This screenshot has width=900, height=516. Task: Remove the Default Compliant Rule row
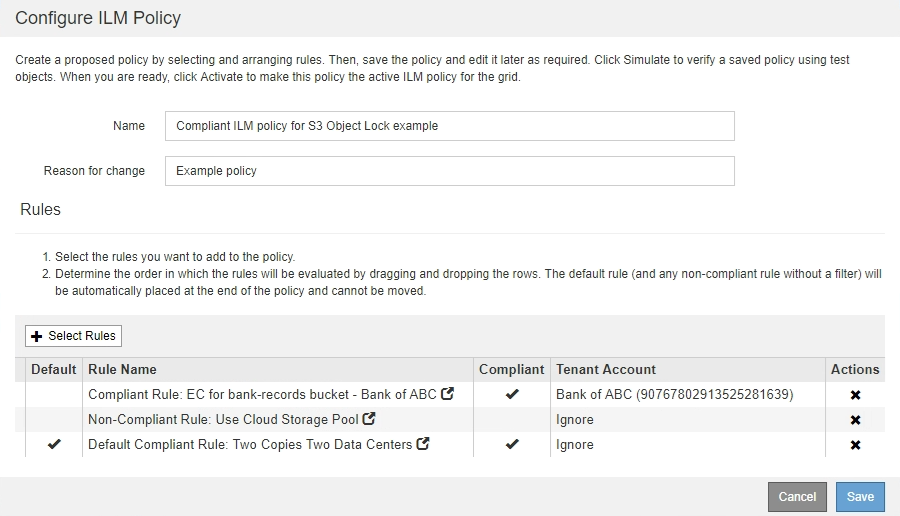tap(855, 445)
